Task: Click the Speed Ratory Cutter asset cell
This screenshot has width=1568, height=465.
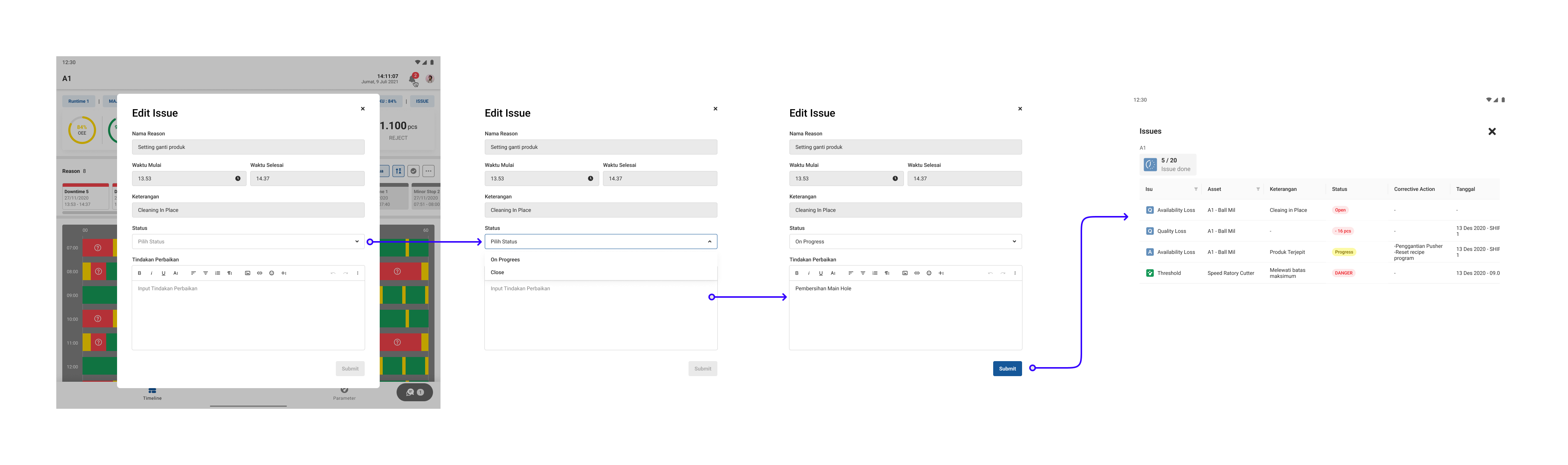Action: [x=1231, y=273]
